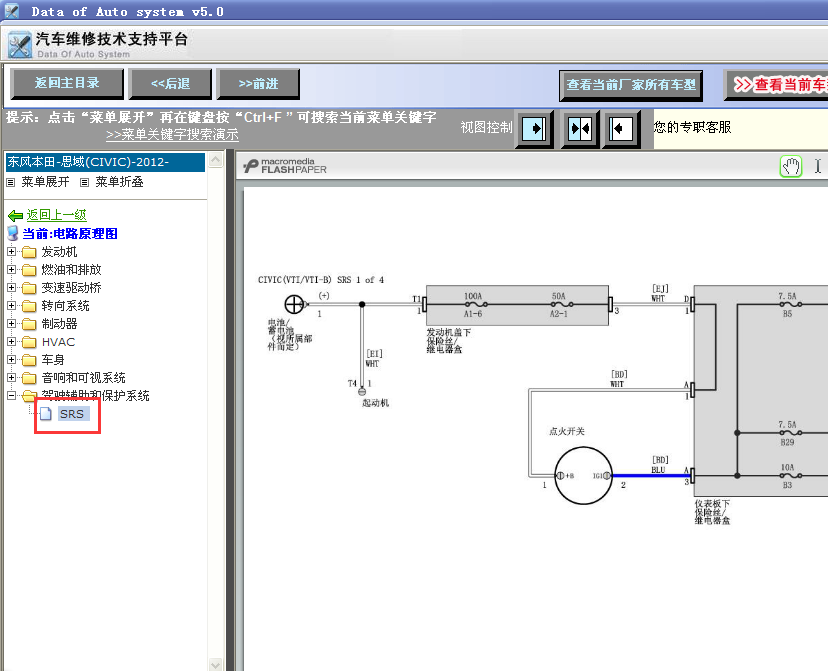The image size is (828, 671).
Task: Click 菜单展开 to expand all menus
Action: coord(45,182)
